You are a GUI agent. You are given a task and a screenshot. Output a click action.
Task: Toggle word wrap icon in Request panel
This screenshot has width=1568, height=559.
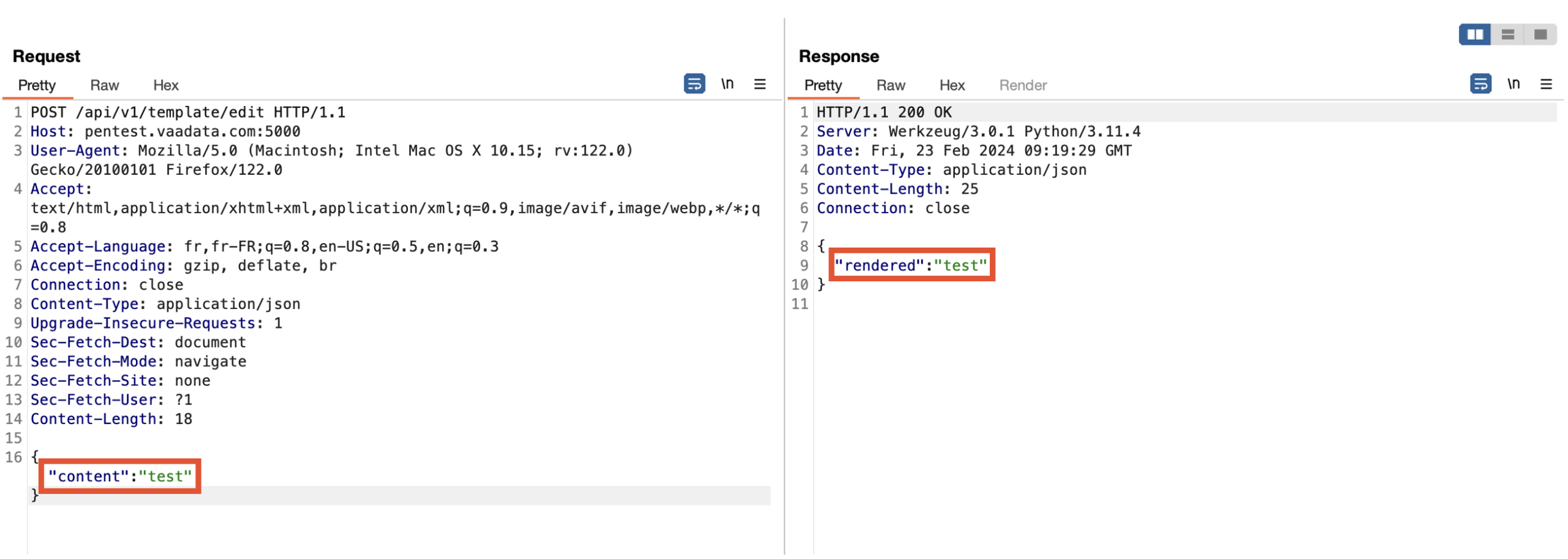693,84
